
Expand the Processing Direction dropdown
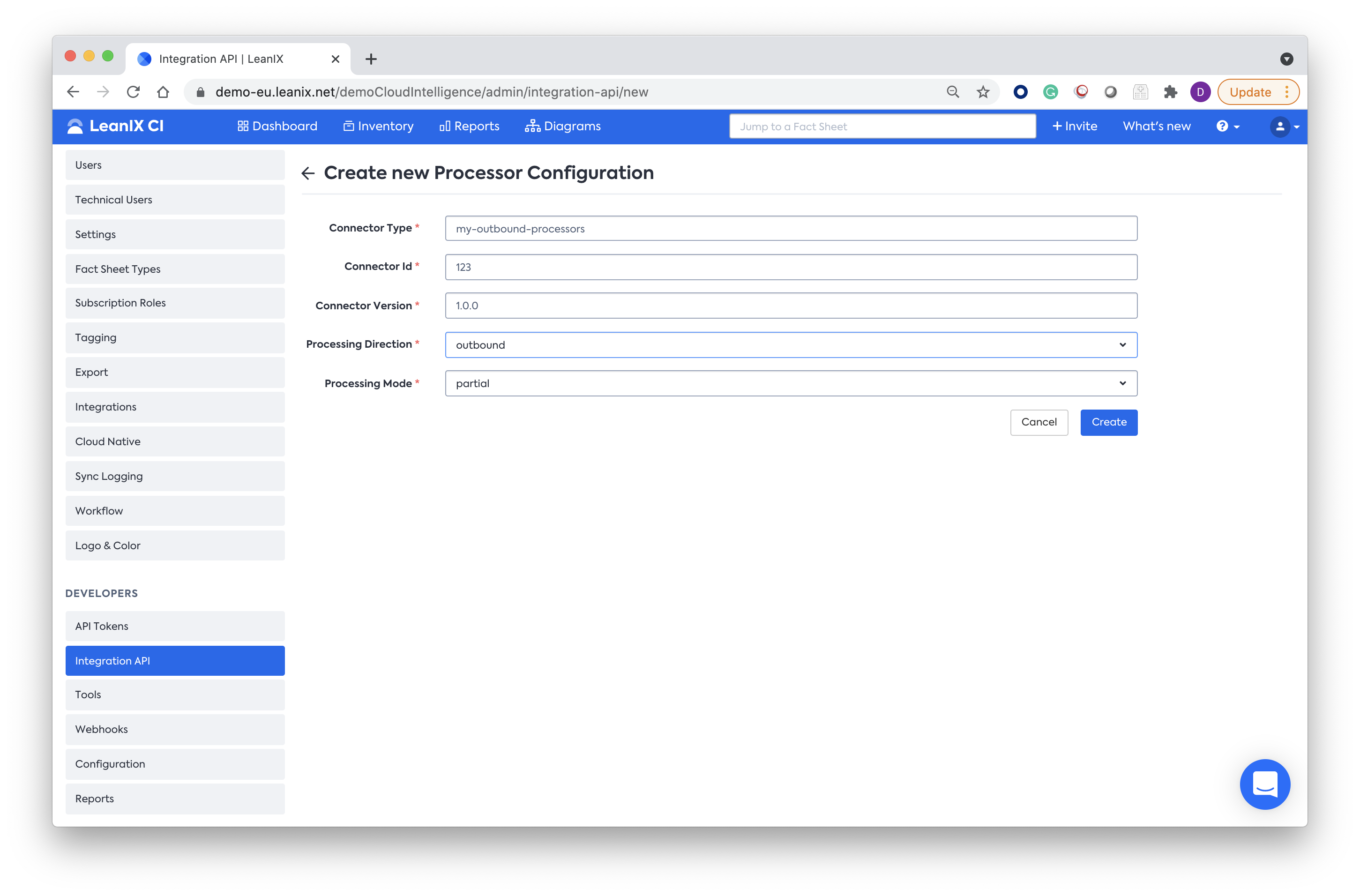click(x=791, y=344)
